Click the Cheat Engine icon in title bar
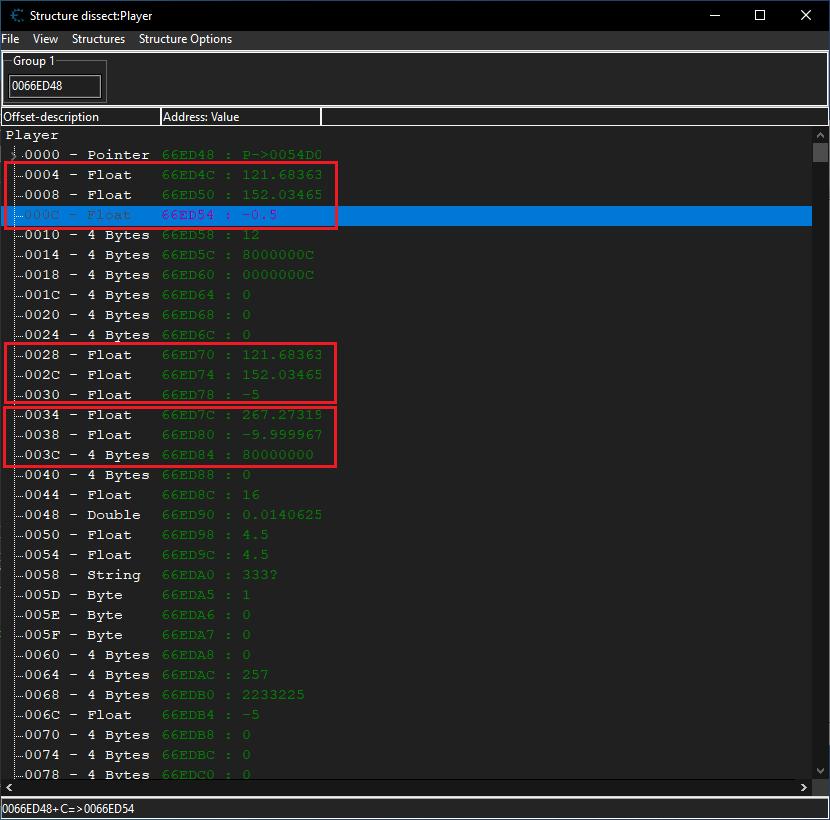Viewport: 830px width, 820px height. (15, 15)
